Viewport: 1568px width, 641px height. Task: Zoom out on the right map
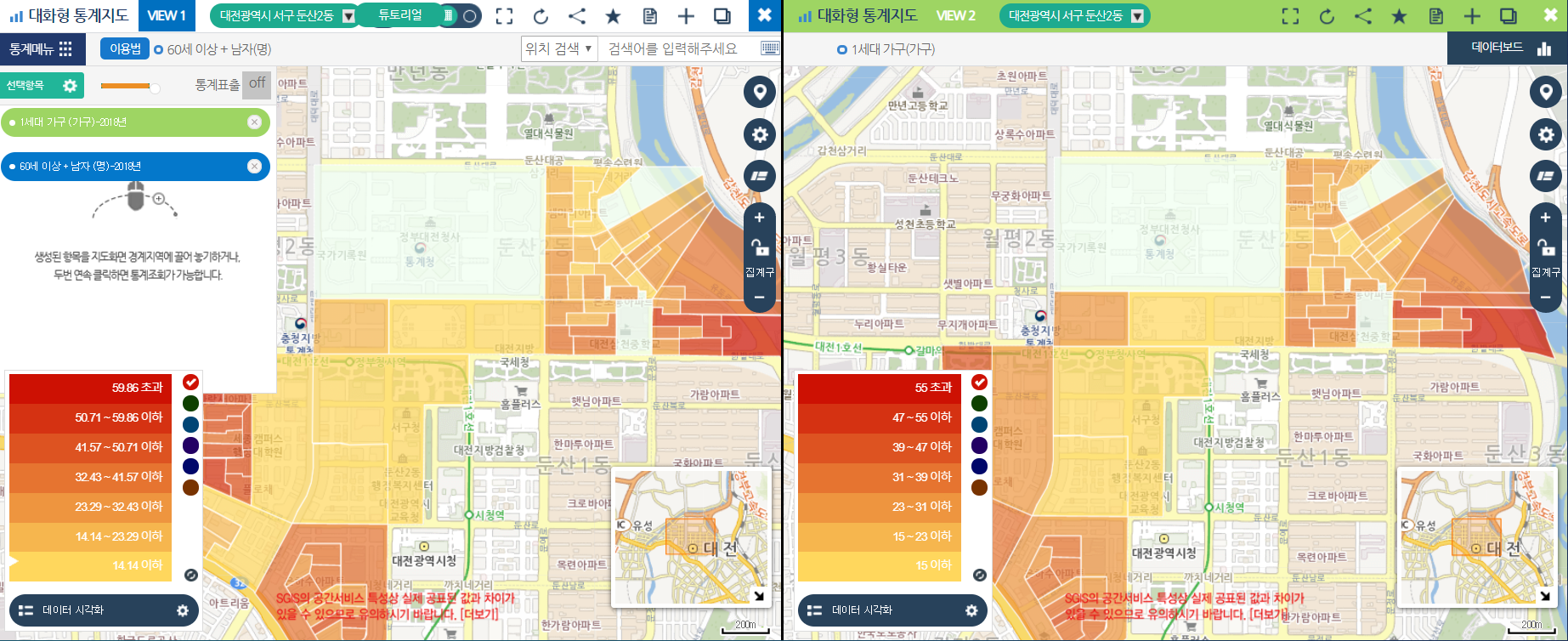1545,298
